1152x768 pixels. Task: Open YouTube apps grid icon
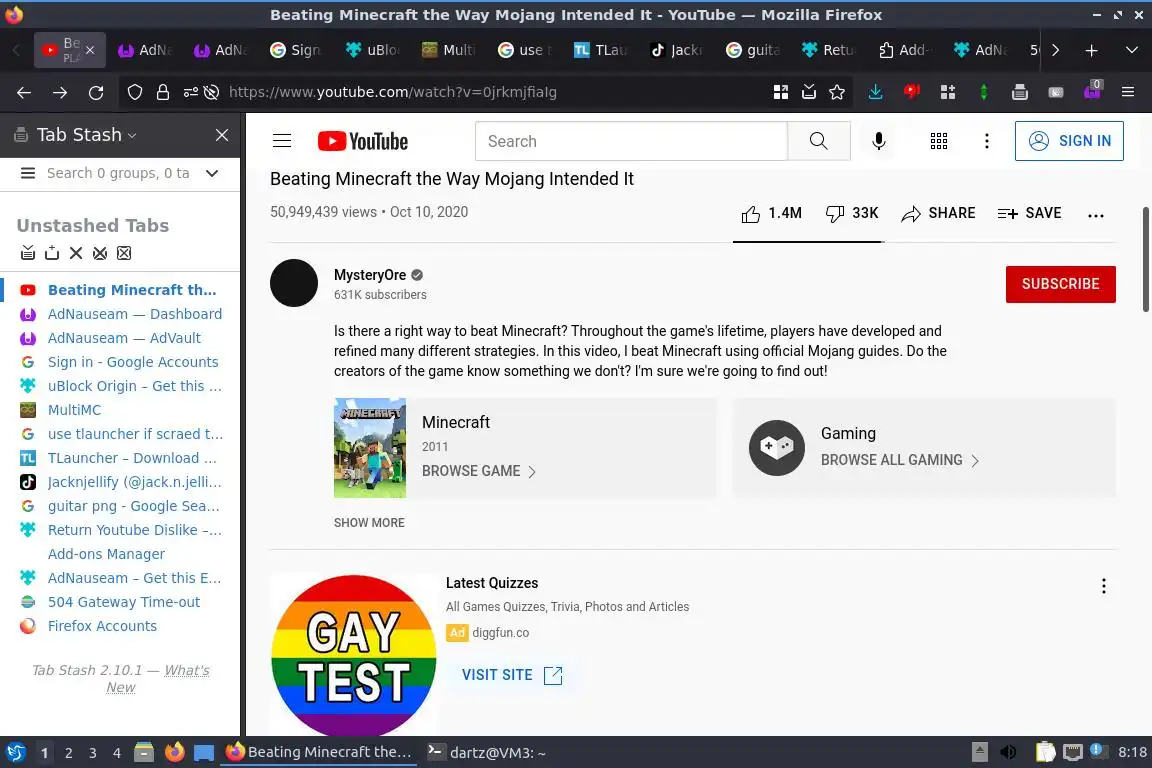pyautogui.click(x=939, y=141)
